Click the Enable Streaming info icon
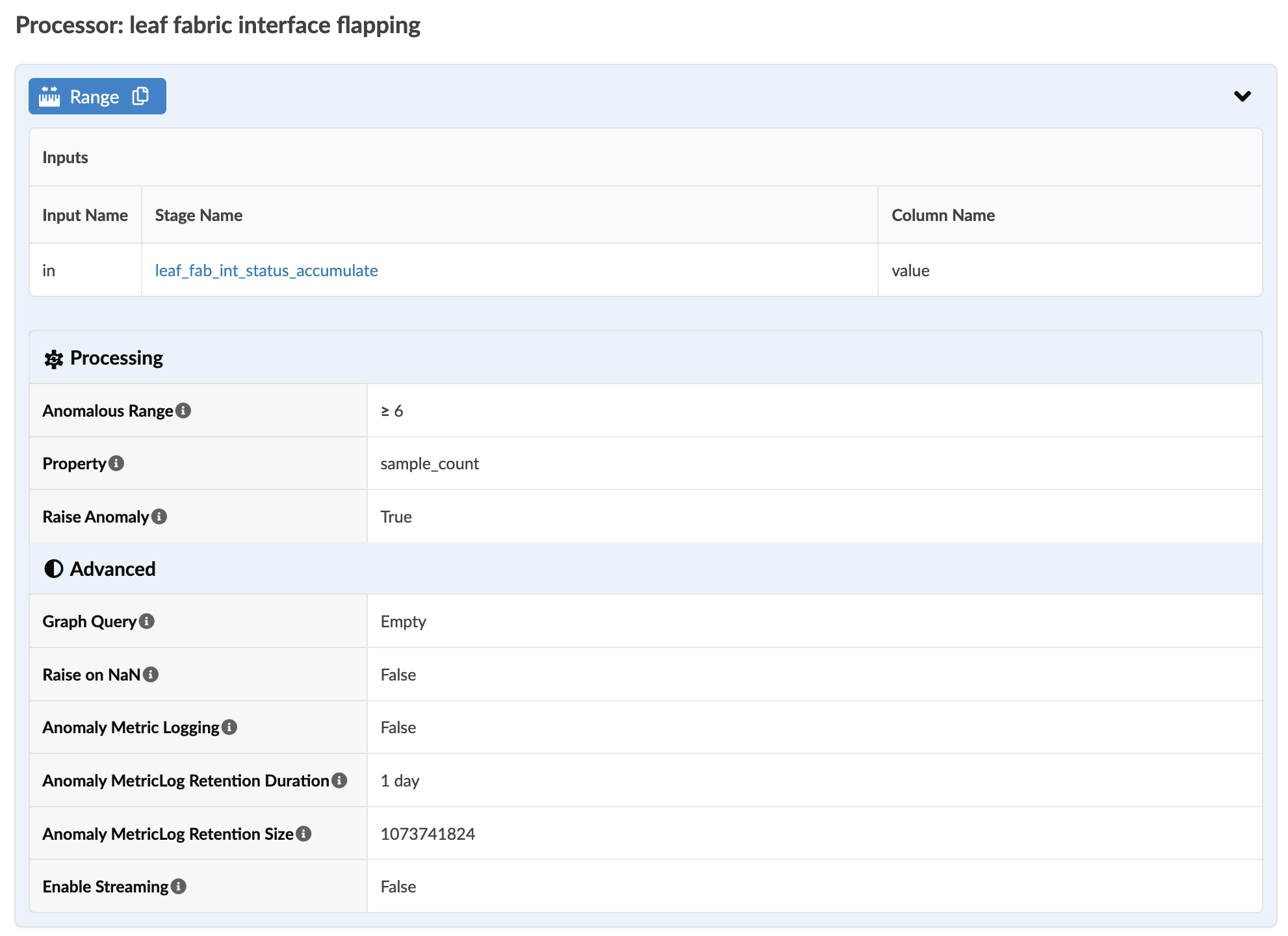The width and height of the screenshot is (1288, 936). (x=179, y=887)
